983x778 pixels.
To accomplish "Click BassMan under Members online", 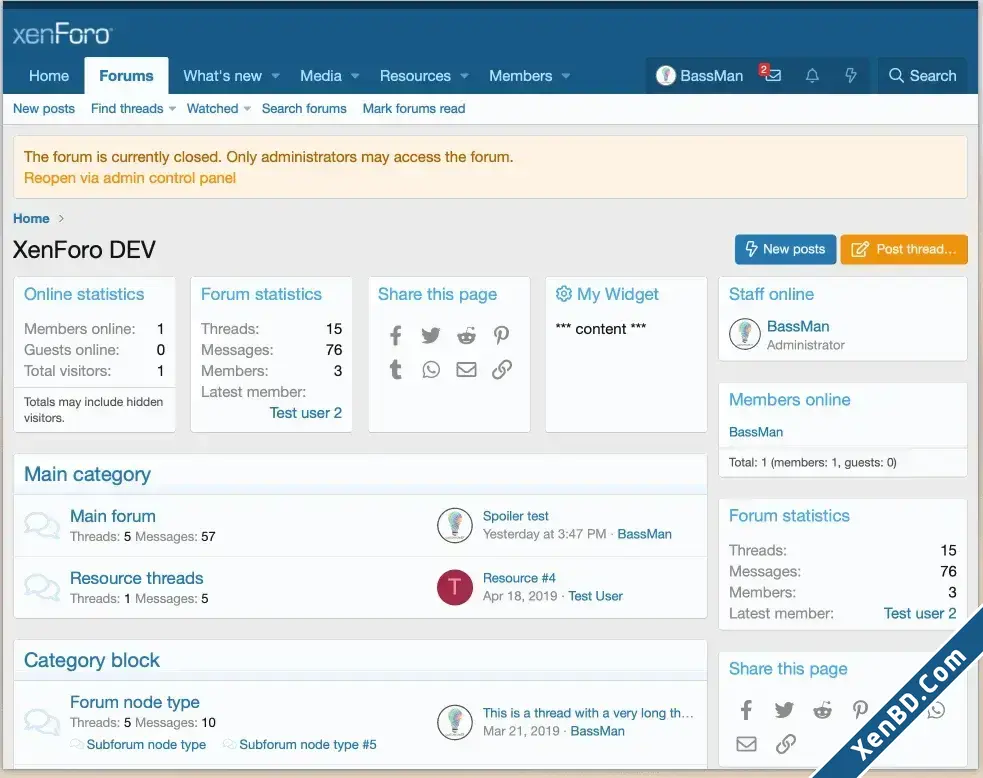I will [755, 432].
